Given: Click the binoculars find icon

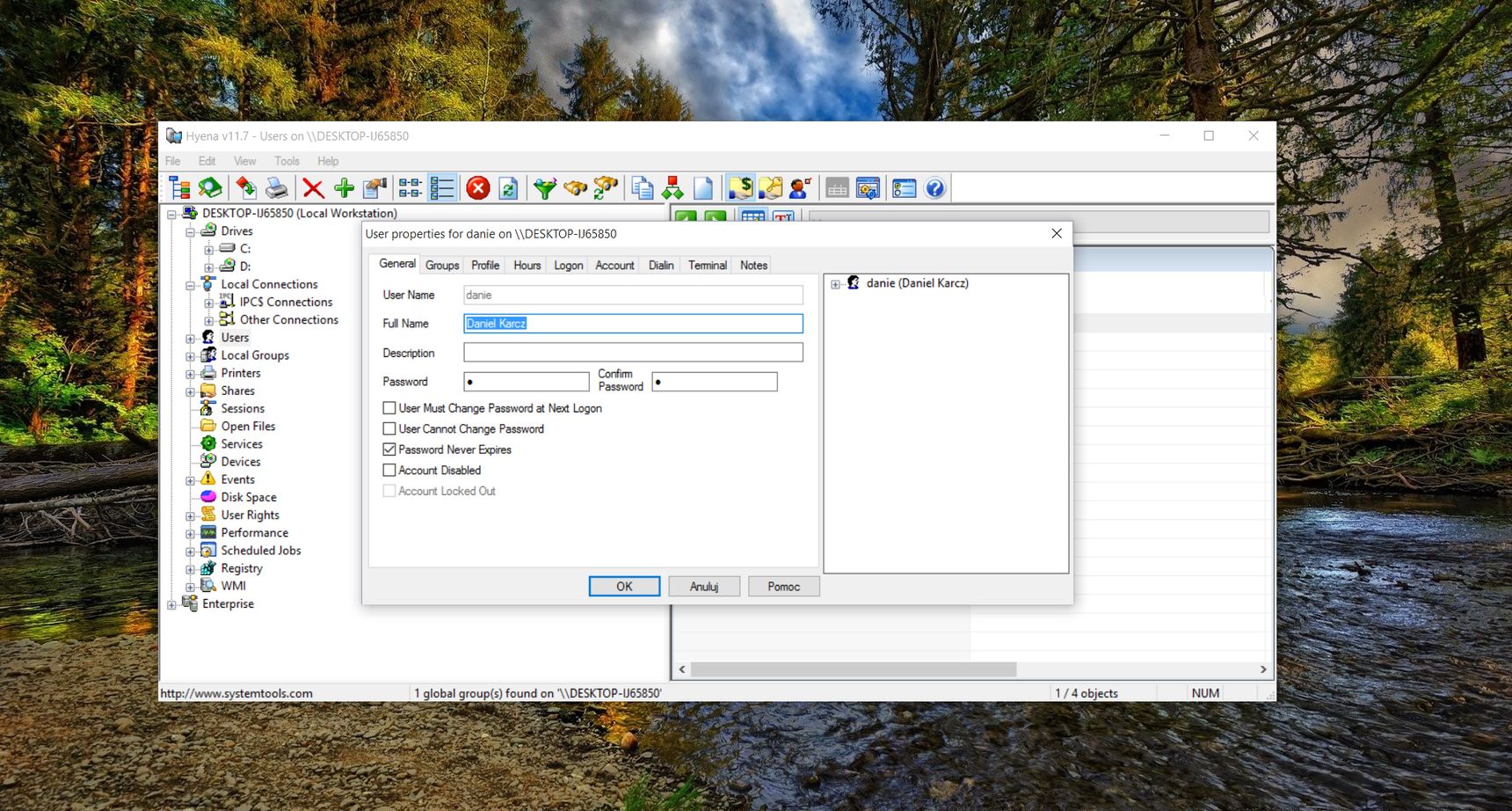Looking at the screenshot, I should [x=575, y=187].
